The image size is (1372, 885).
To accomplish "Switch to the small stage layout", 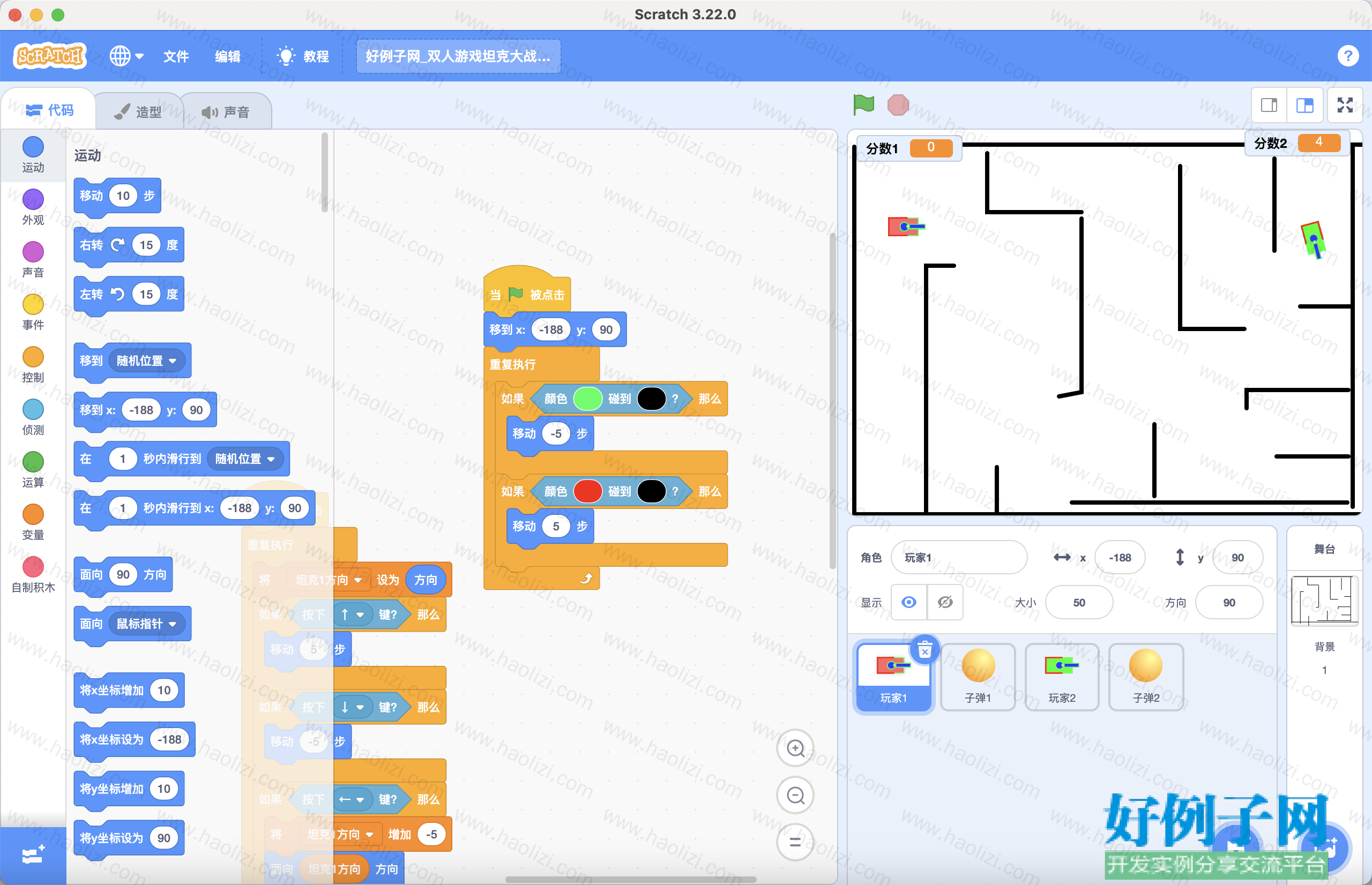I will [1269, 105].
